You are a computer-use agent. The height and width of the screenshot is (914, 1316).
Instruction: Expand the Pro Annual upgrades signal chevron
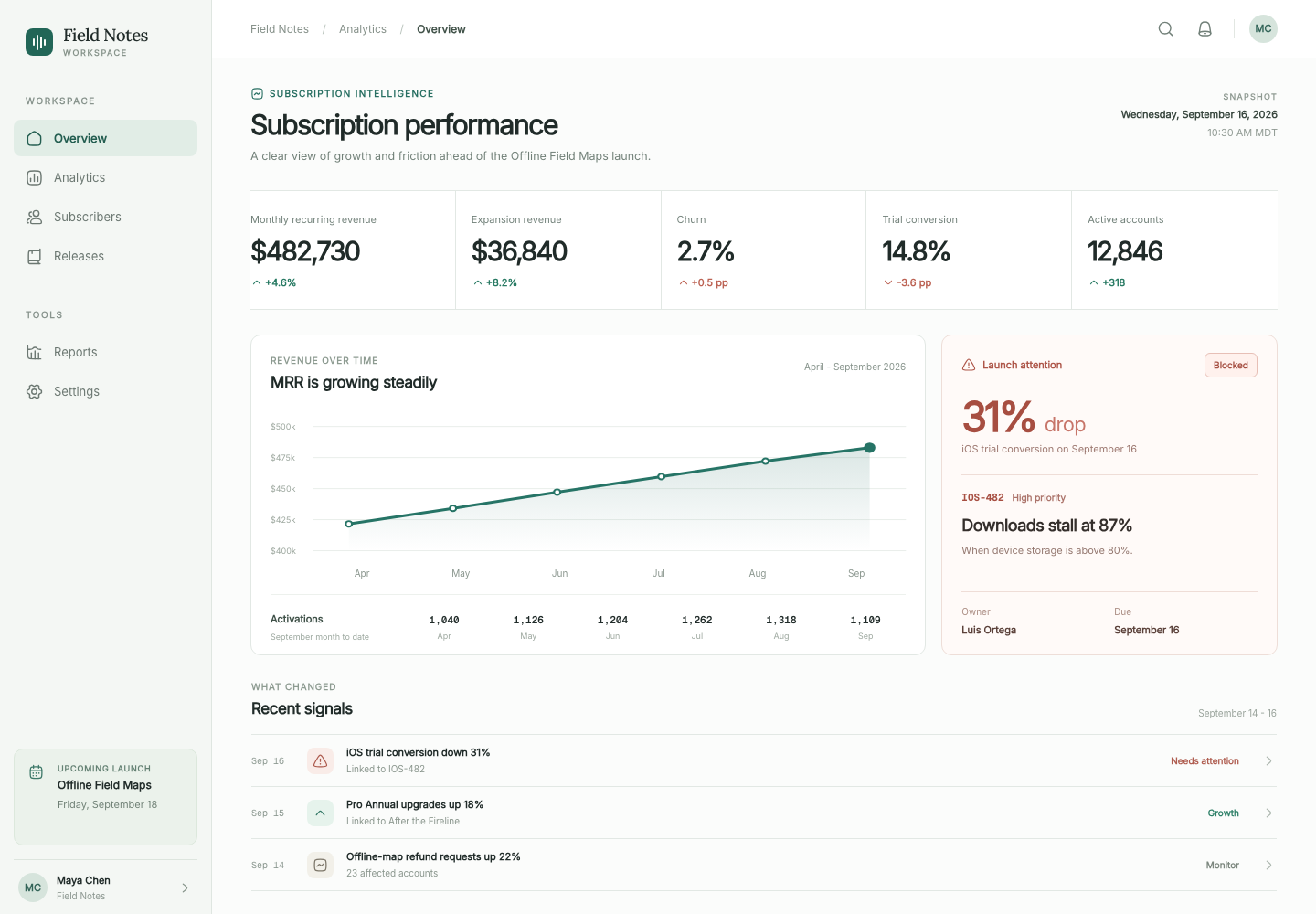(1268, 813)
